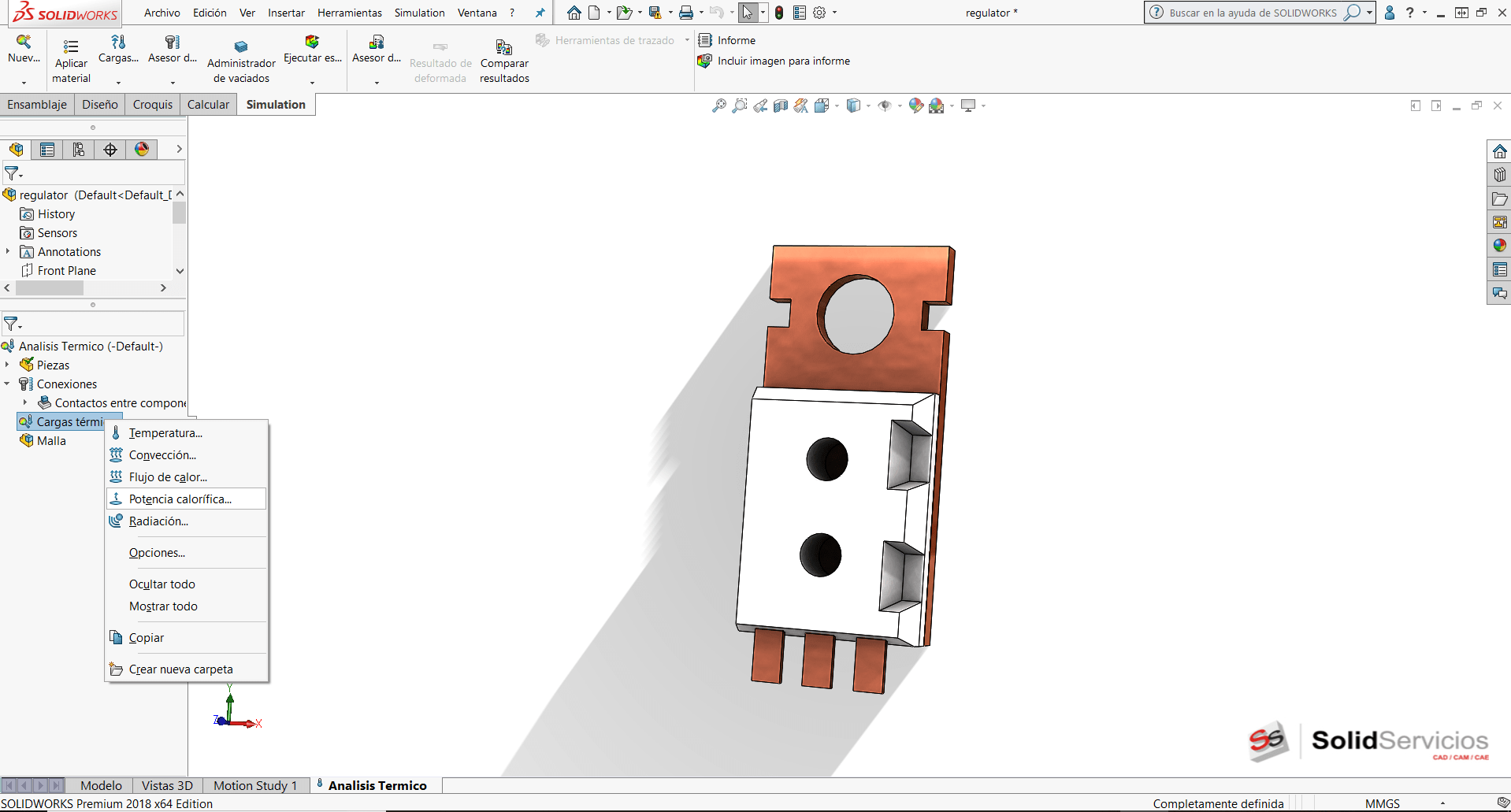Click Comparar resultados
Viewport: 1511px width, 812px height.
tap(504, 61)
